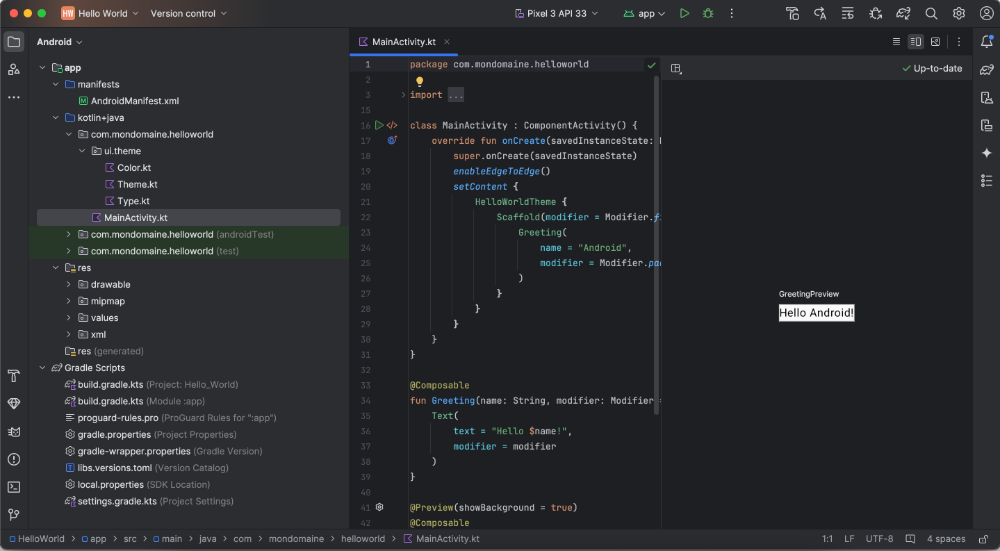Open the Git version control tool window
This screenshot has width=1000, height=551.
(13, 515)
